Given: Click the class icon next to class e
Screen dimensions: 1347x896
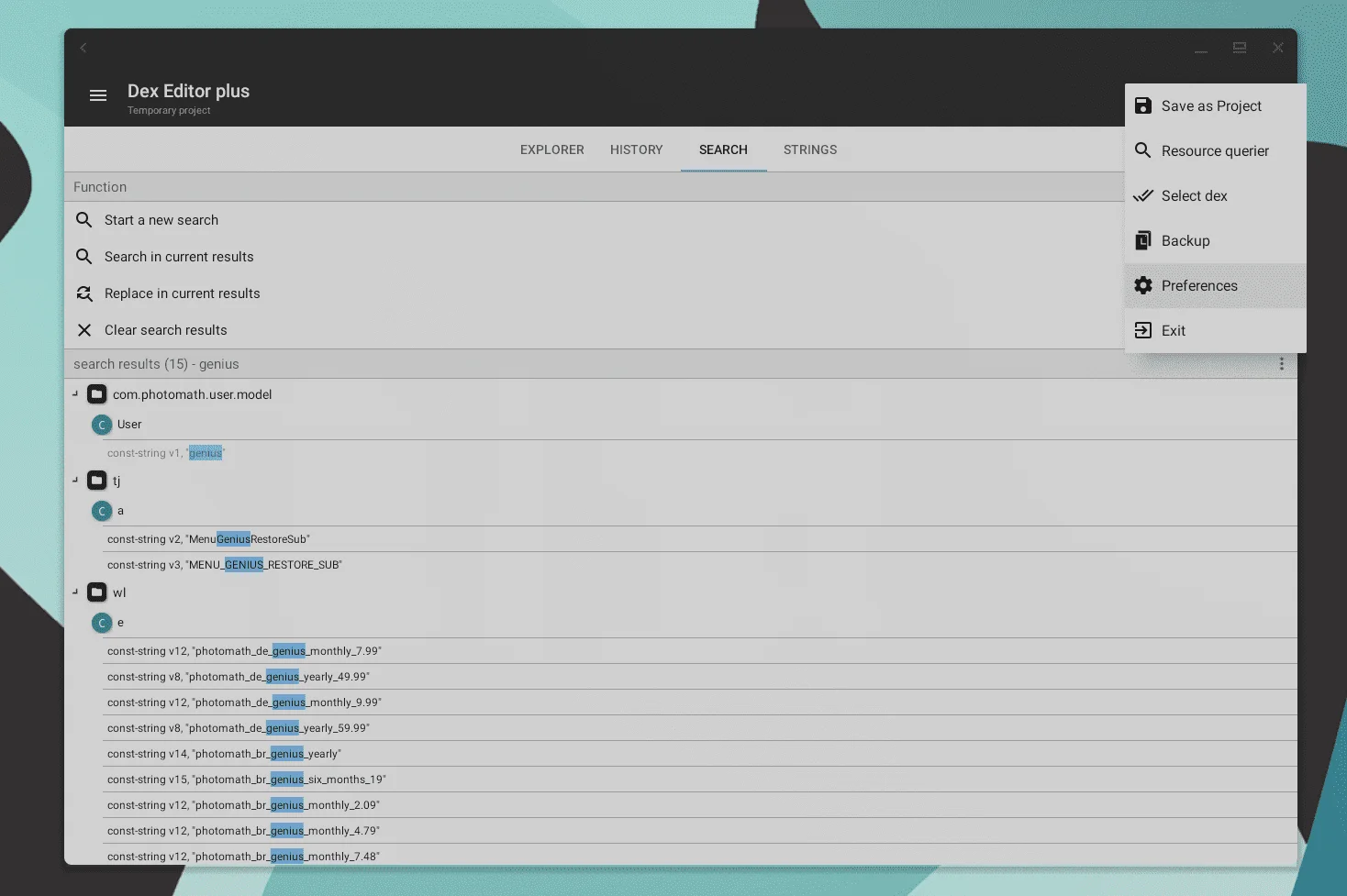Looking at the screenshot, I should (102, 623).
